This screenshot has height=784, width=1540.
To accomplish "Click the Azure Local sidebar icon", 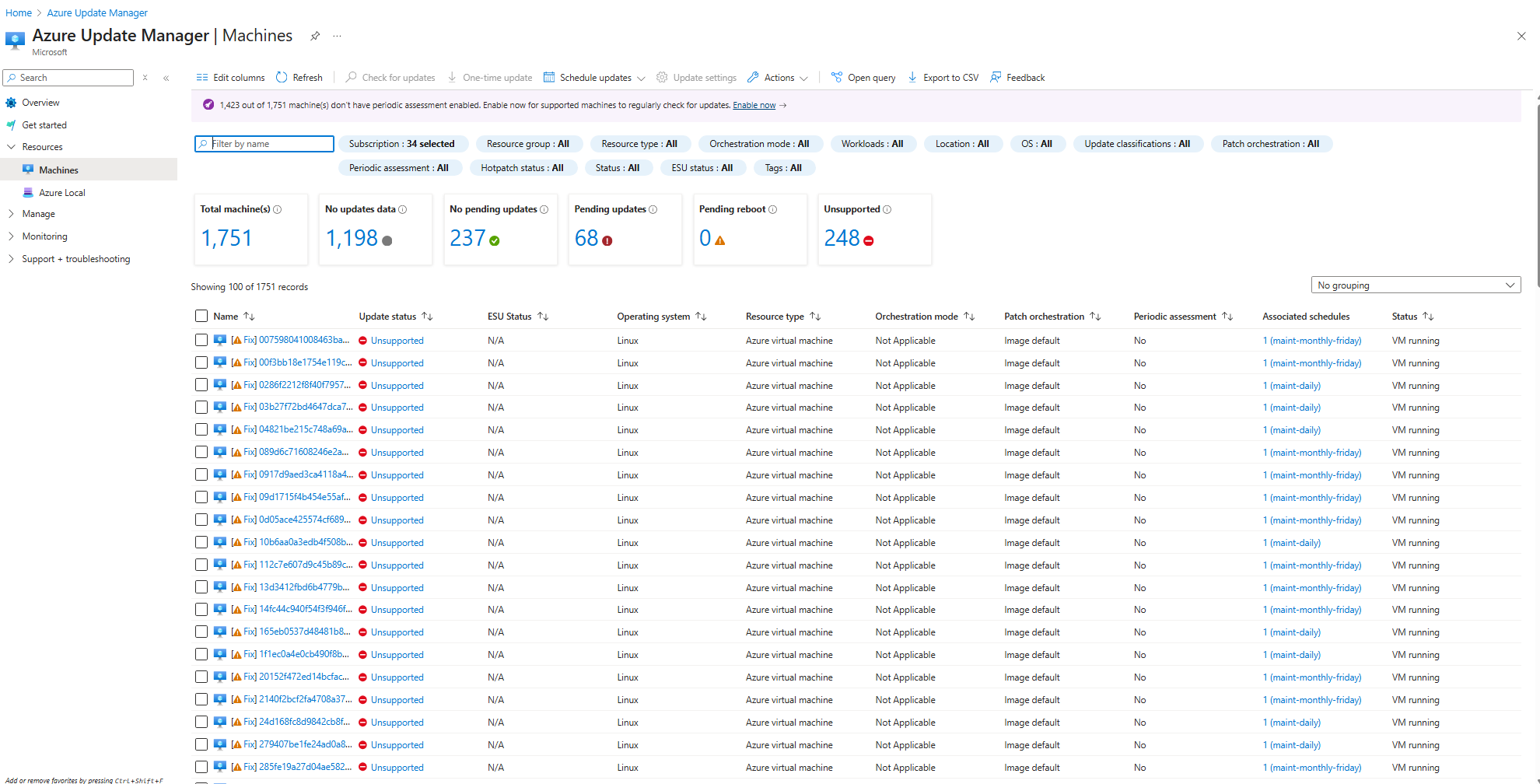I will (28, 192).
